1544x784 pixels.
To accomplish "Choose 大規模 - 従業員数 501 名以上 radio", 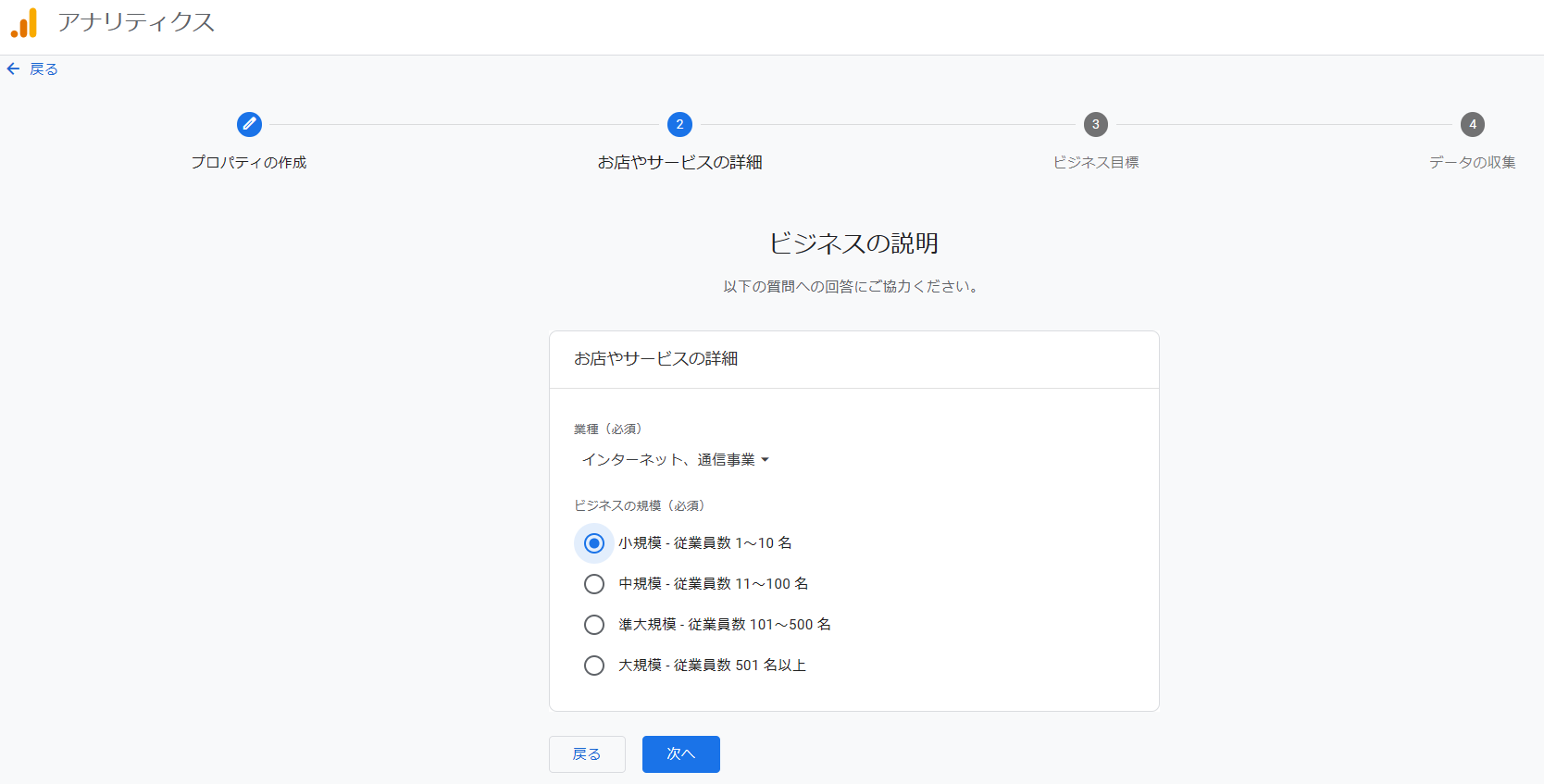I will tap(594, 666).
